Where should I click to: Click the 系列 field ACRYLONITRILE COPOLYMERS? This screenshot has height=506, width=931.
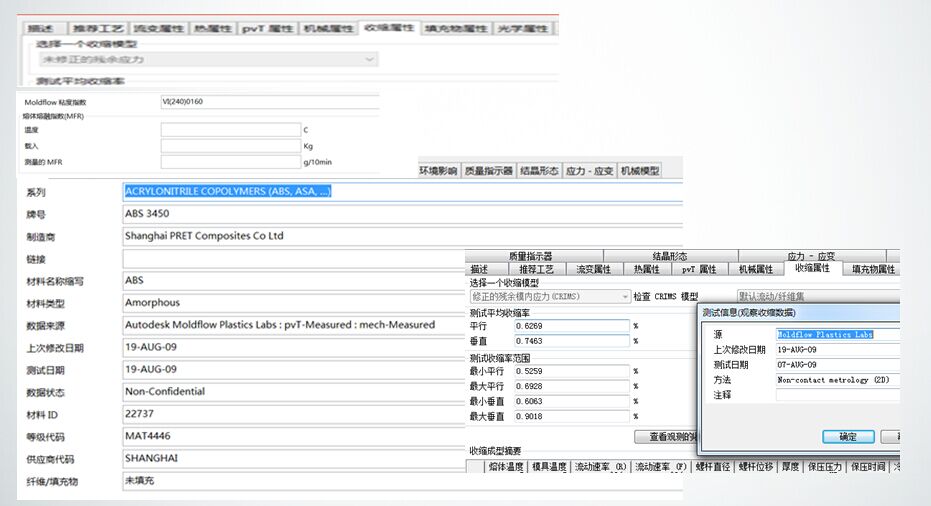403,191
